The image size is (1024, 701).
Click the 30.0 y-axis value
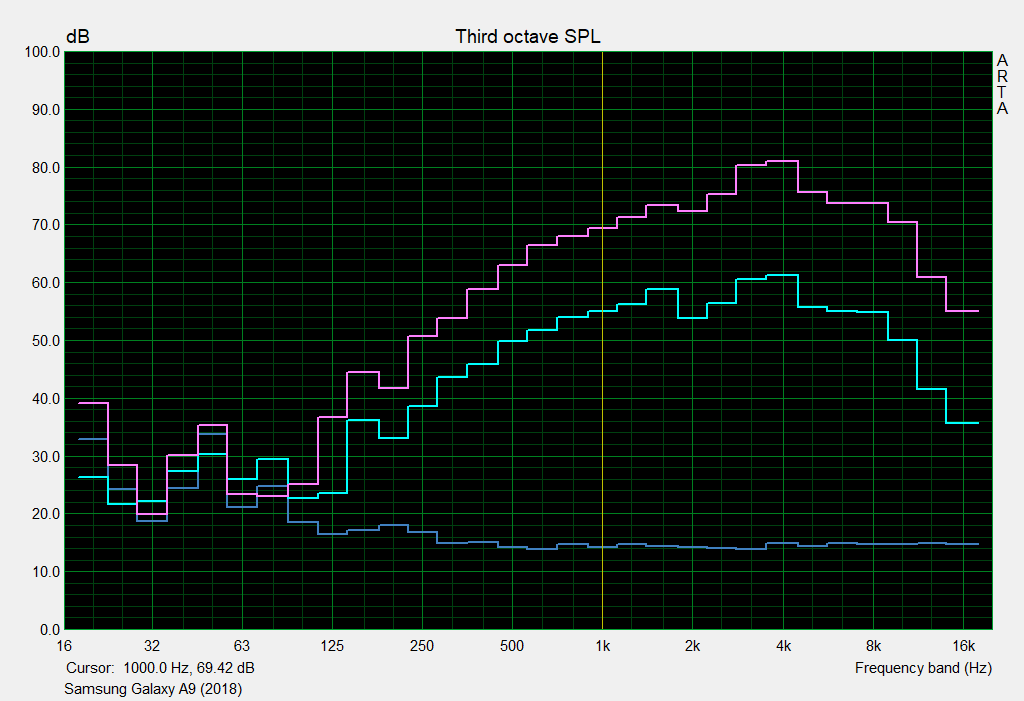tap(46, 457)
